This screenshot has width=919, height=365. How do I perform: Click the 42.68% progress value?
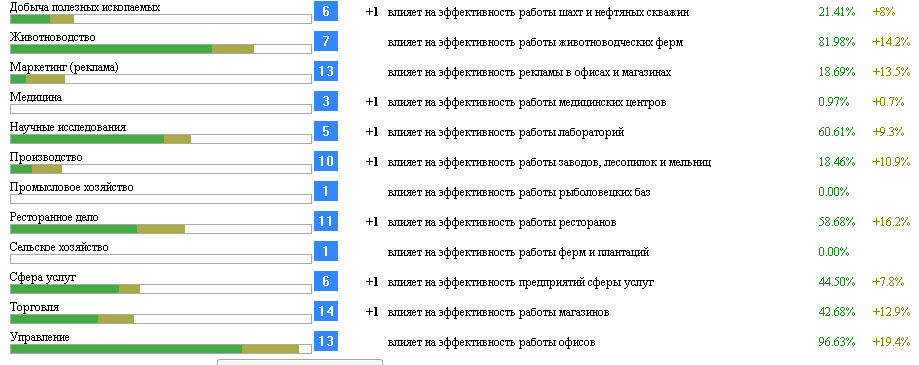(x=837, y=312)
